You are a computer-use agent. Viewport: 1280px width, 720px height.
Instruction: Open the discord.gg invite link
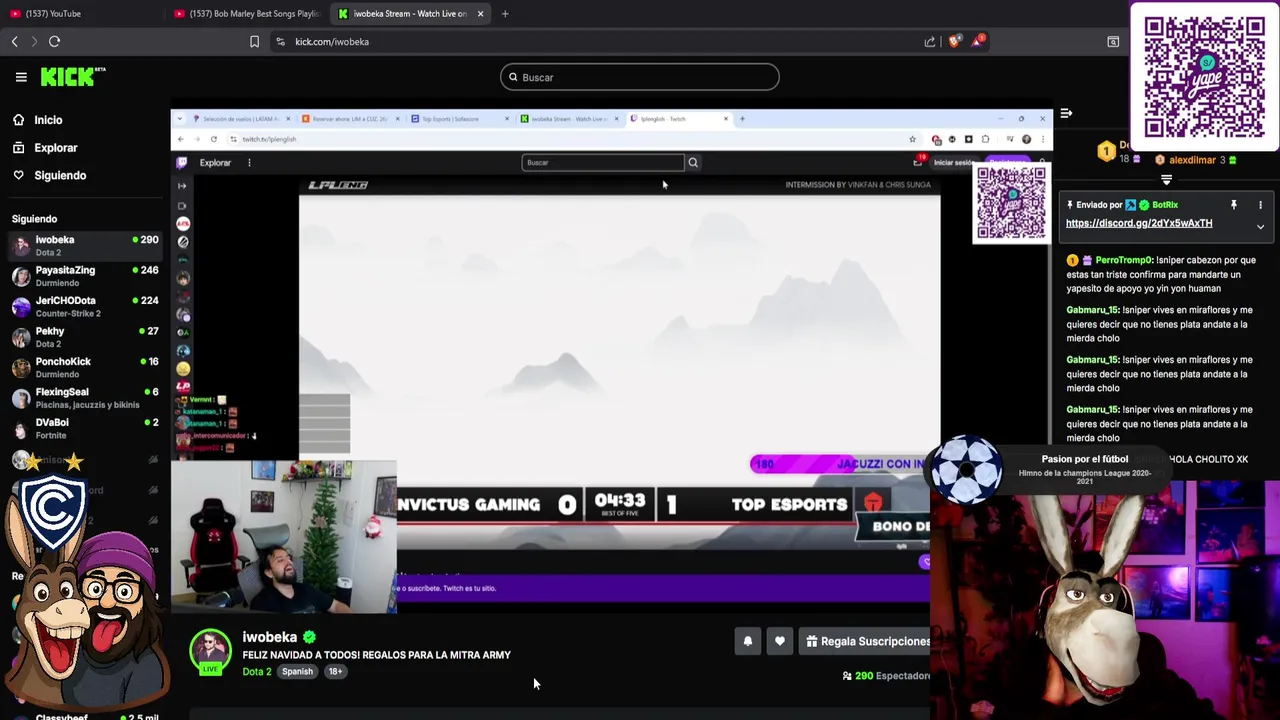1139,223
